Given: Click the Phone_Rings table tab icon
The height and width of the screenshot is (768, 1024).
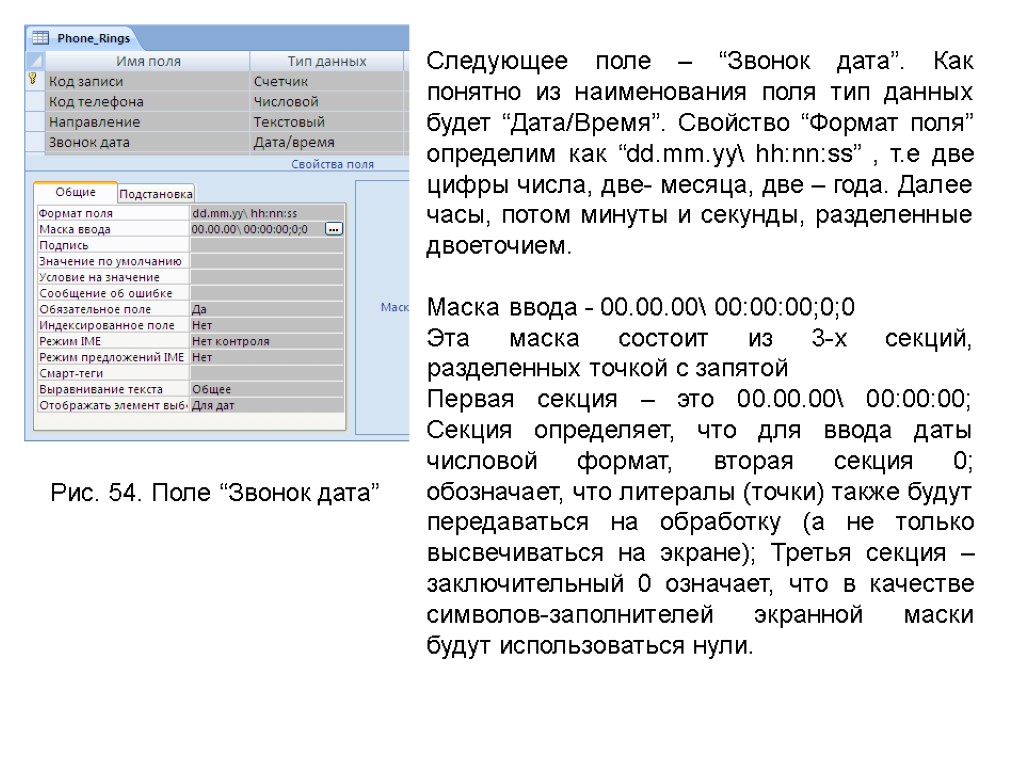Looking at the screenshot, I should (40, 38).
